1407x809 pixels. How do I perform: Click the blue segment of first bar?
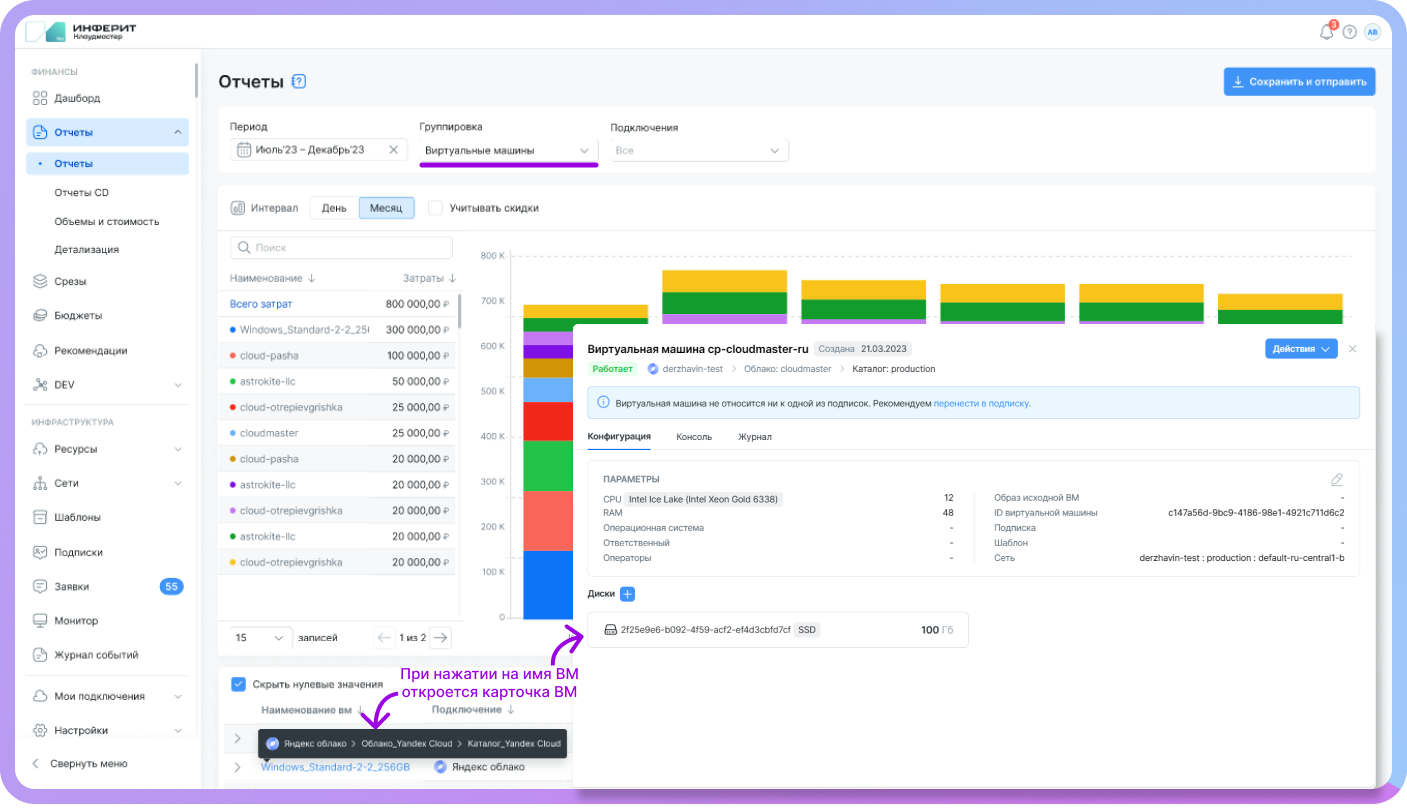(544, 585)
